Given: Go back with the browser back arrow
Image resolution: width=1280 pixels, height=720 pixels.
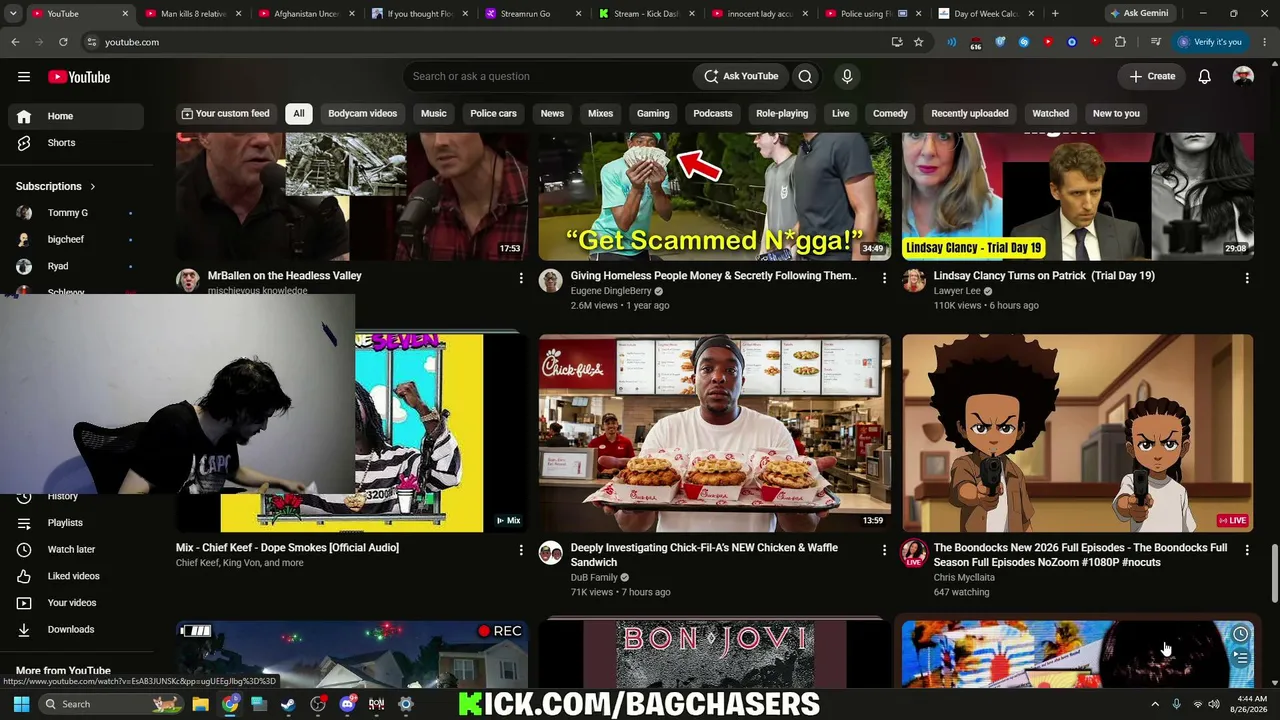Looking at the screenshot, I should 15,42.
